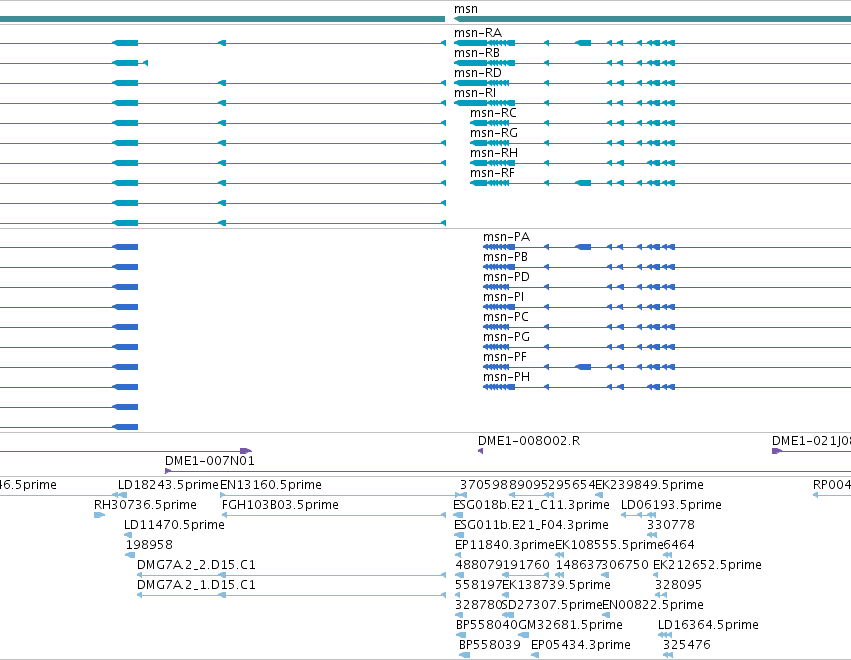This screenshot has width=851, height=660.
Task: Click the EN00822.5prime EST label
Action: [x=653, y=605]
